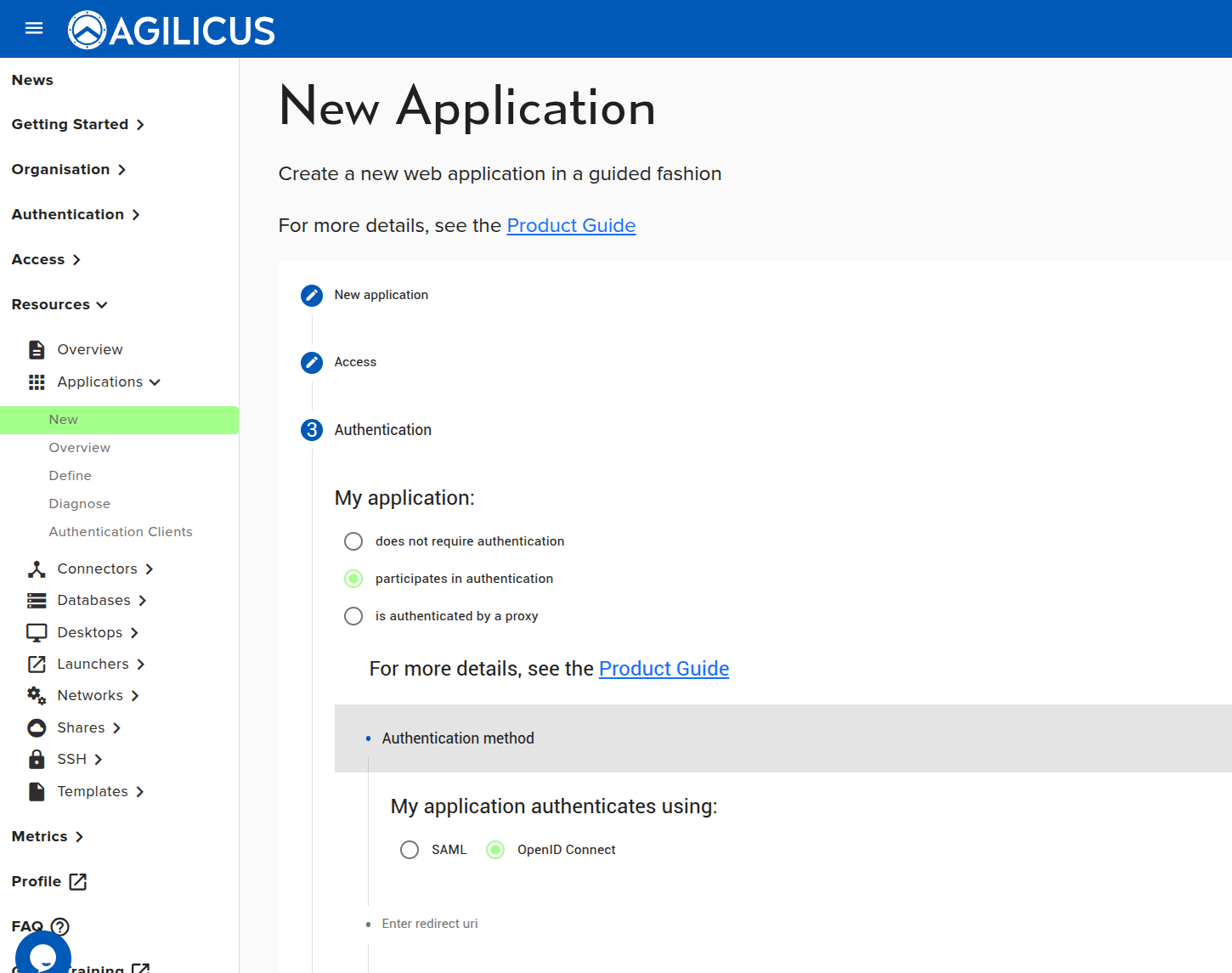Click the New application step edit icon
The width and height of the screenshot is (1232, 973).
[x=312, y=295]
